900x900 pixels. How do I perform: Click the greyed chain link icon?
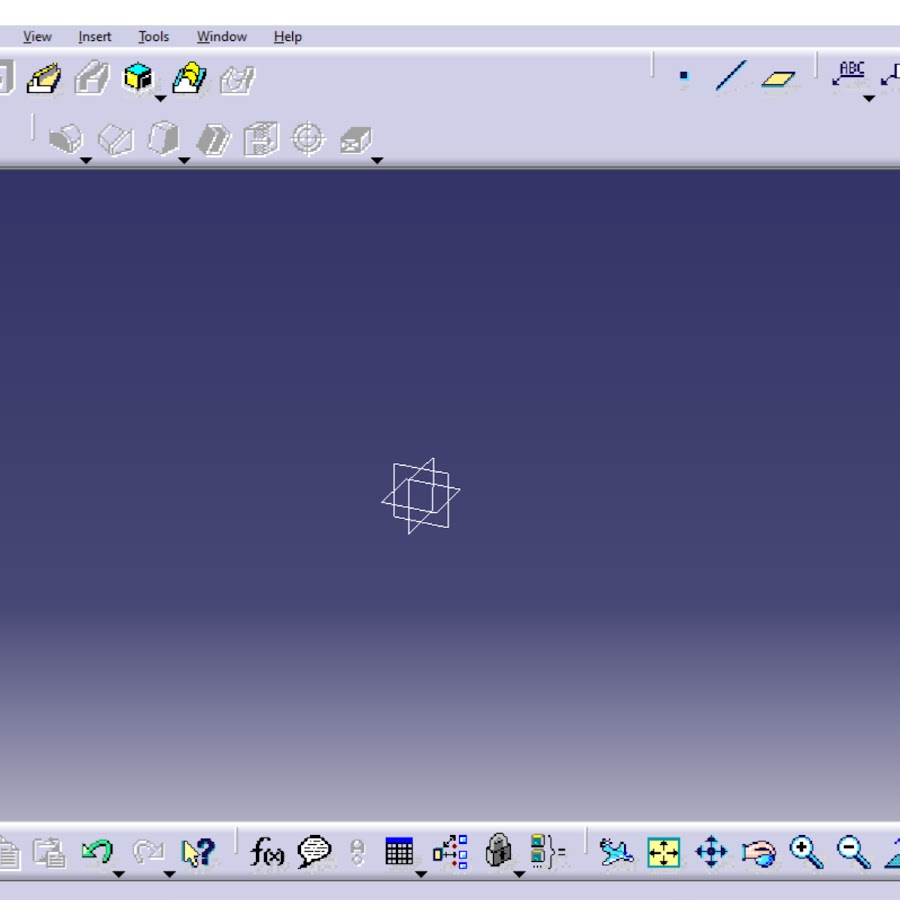point(357,852)
